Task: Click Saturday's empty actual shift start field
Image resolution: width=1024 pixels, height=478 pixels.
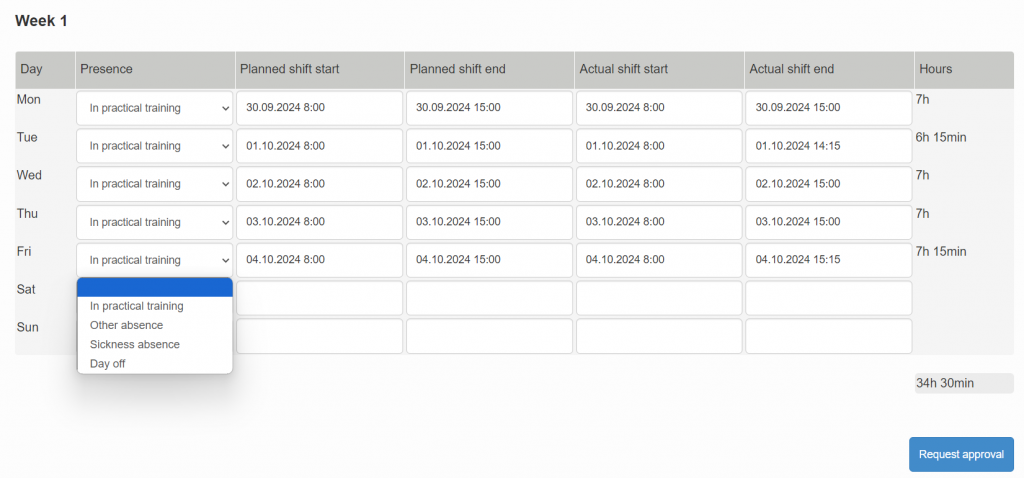Action: pos(659,298)
